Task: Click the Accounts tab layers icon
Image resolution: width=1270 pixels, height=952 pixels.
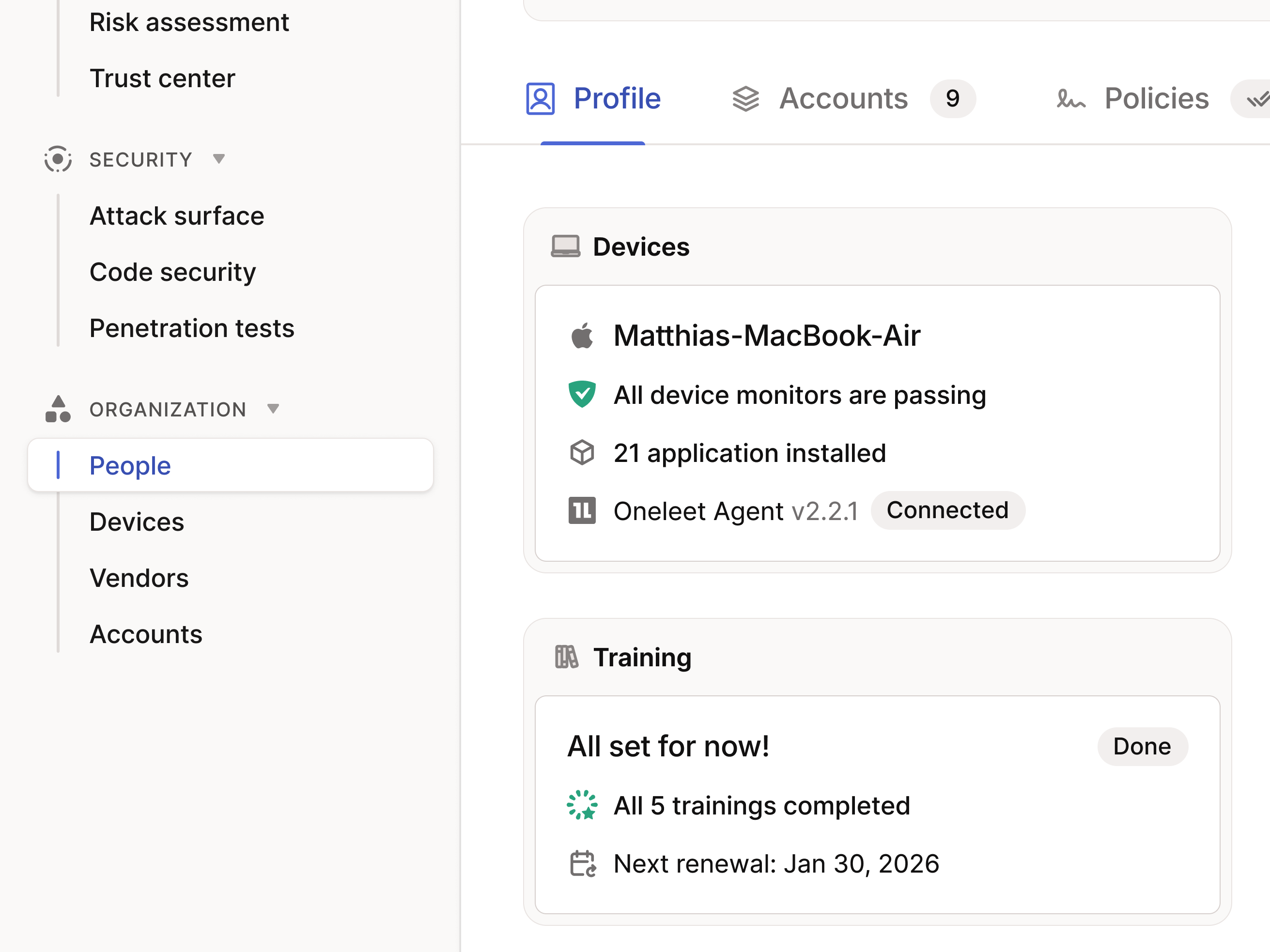Action: [746, 99]
